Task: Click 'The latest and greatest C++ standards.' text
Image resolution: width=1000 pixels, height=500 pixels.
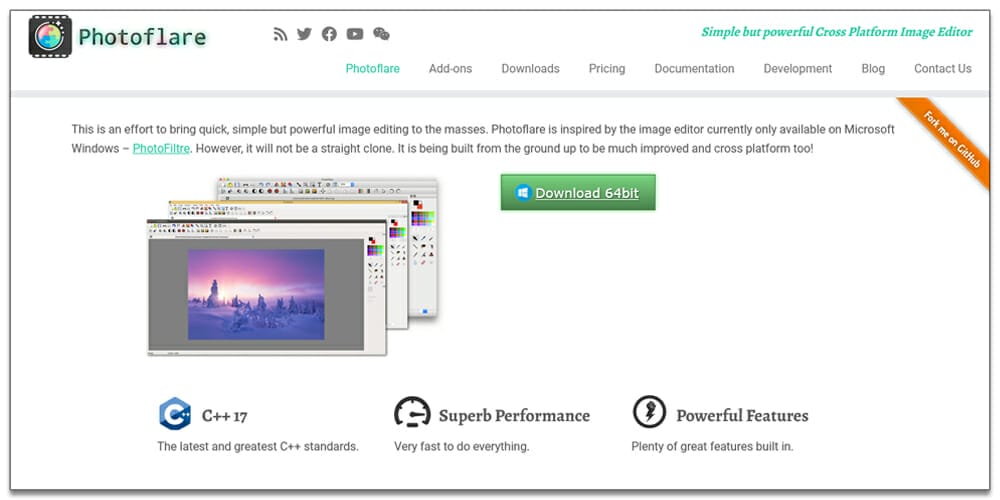Action: click(x=258, y=446)
